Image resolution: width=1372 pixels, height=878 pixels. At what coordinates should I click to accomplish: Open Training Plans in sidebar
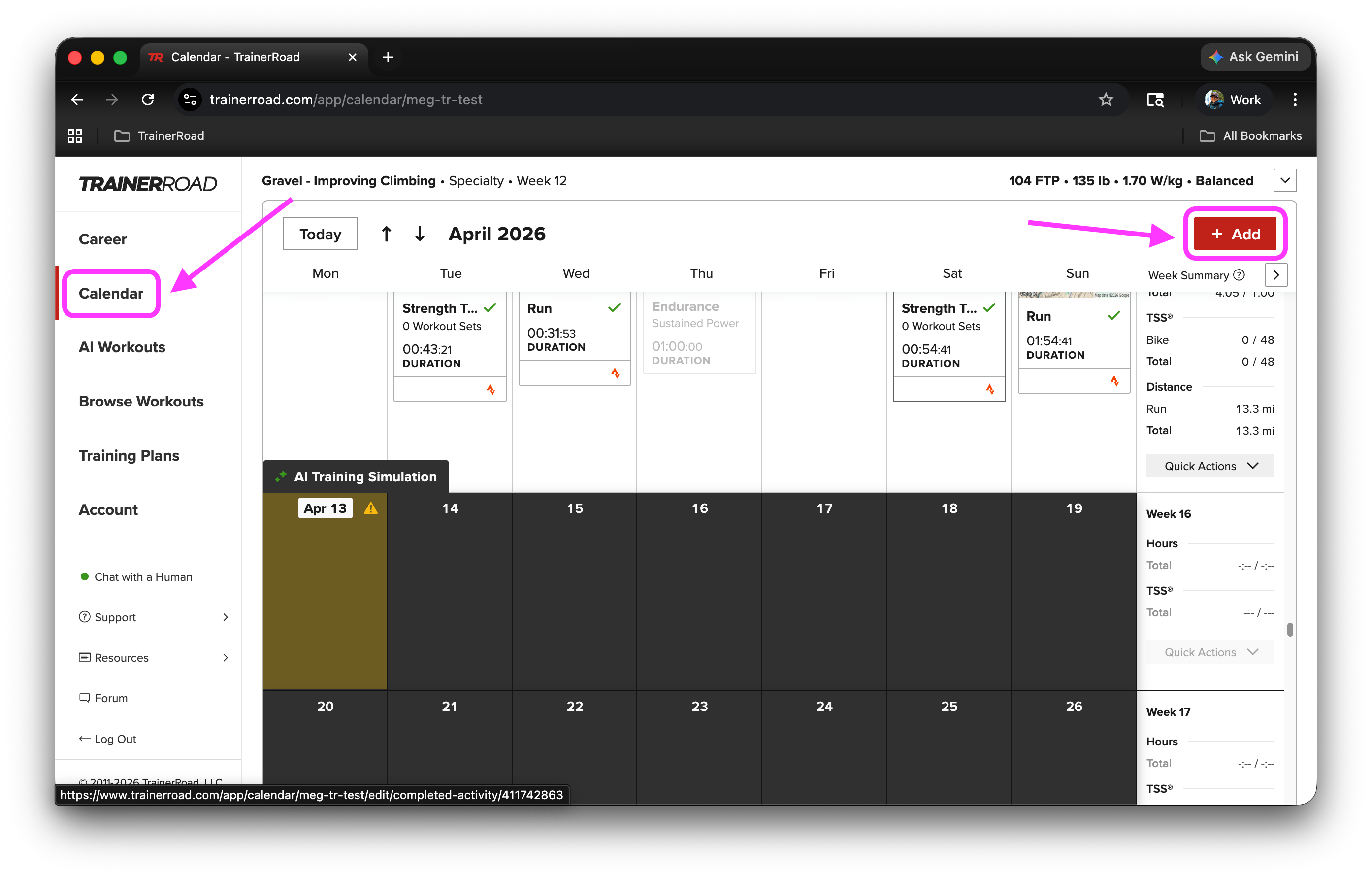[130, 456]
